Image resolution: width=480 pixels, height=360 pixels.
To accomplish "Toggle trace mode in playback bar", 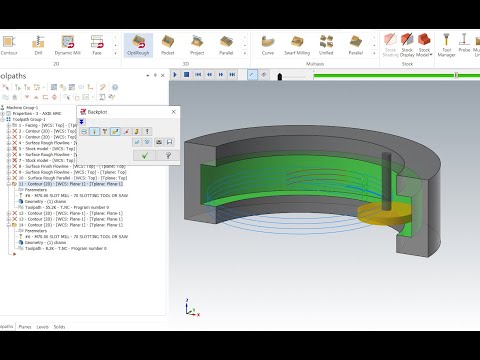I will [252, 75].
